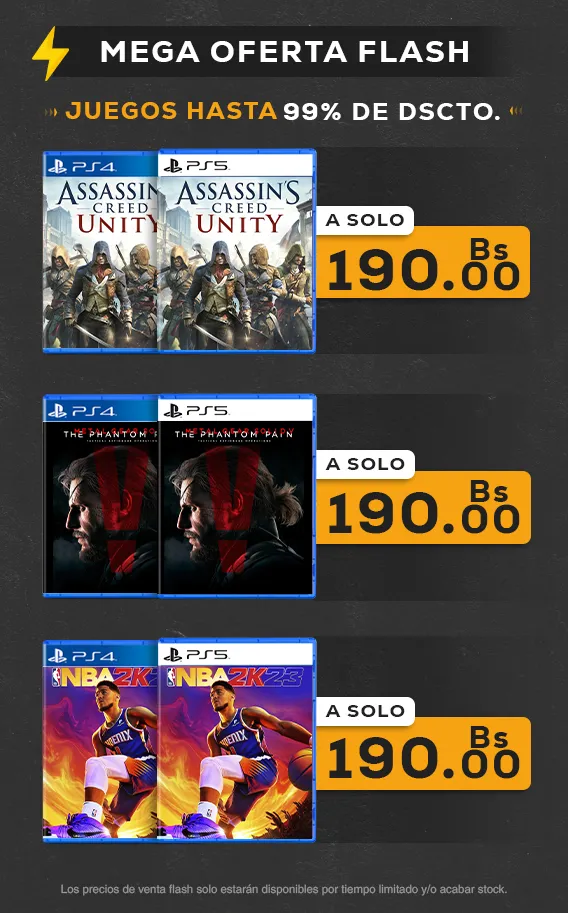The image size is (568, 913).
Task: Click the PS5 logo on The Phantom Pain
Action: [x=196, y=411]
